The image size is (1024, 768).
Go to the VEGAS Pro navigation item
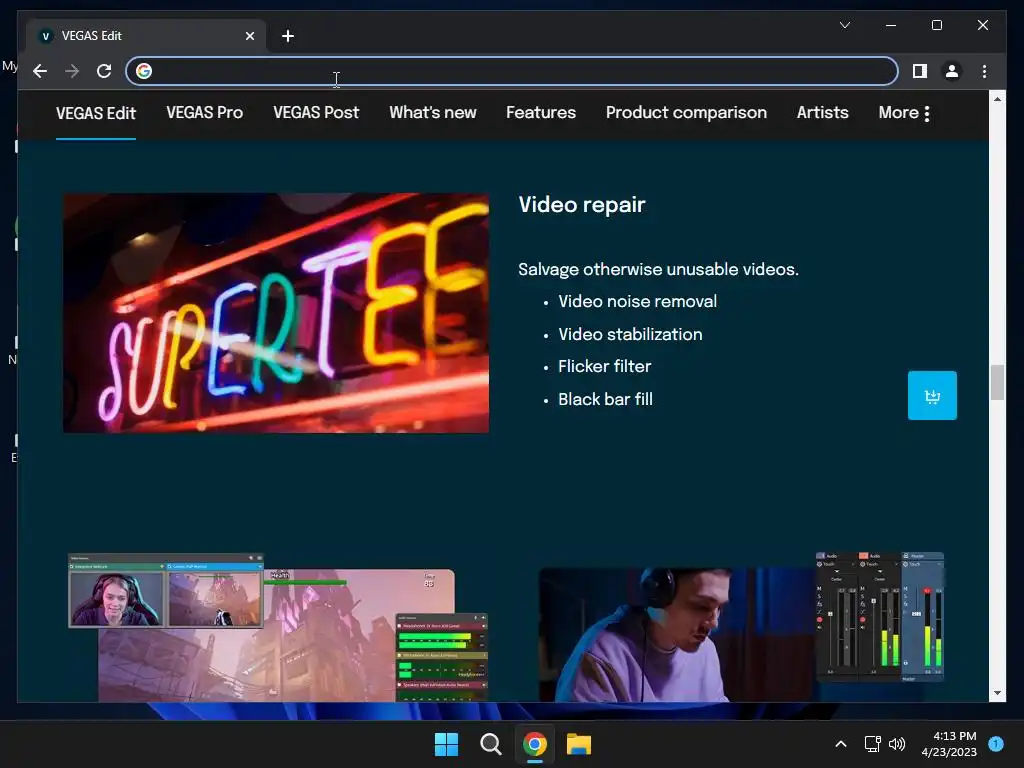click(x=204, y=112)
